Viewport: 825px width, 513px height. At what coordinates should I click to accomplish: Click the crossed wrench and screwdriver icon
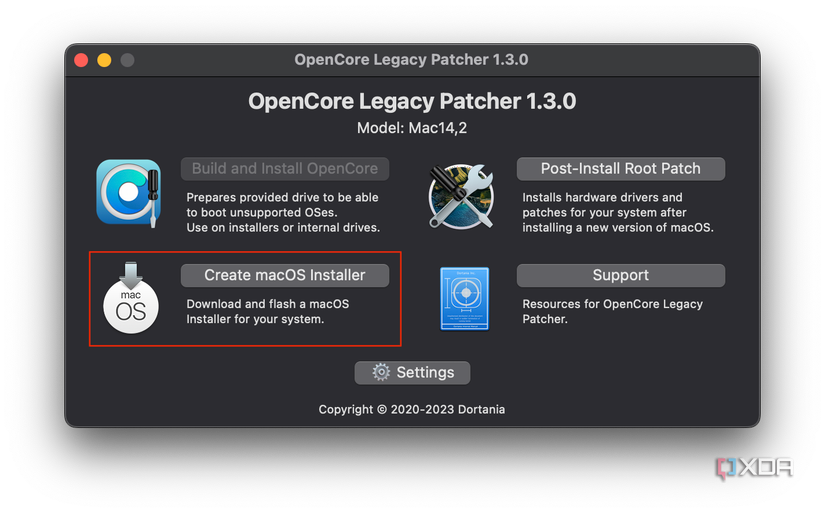pos(461,196)
